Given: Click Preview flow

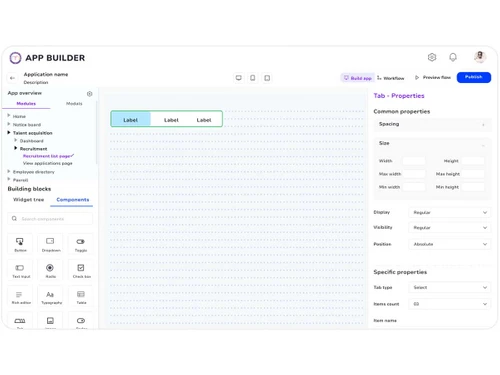Looking at the screenshot, I should (433, 77).
